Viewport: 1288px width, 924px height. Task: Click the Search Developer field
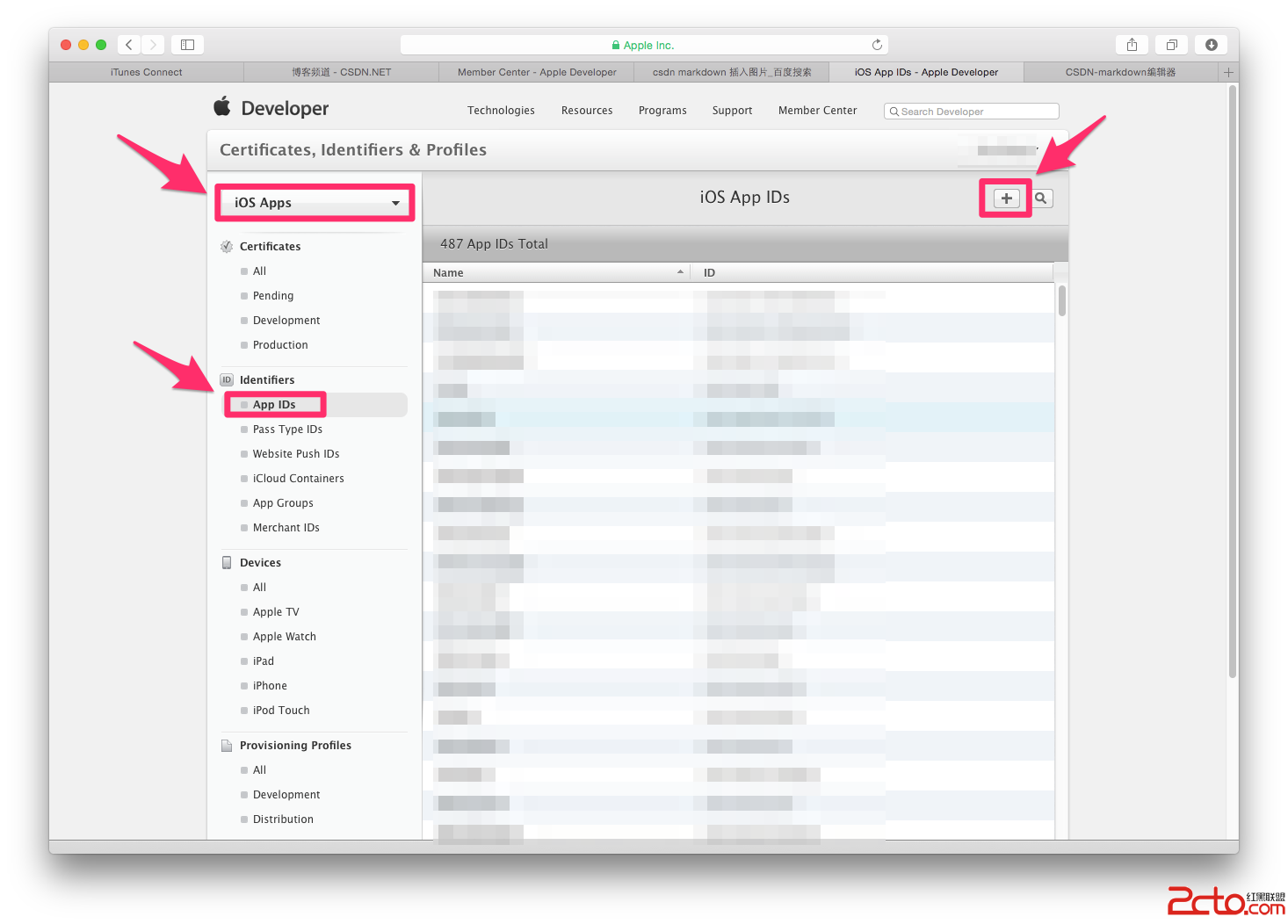(x=971, y=112)
